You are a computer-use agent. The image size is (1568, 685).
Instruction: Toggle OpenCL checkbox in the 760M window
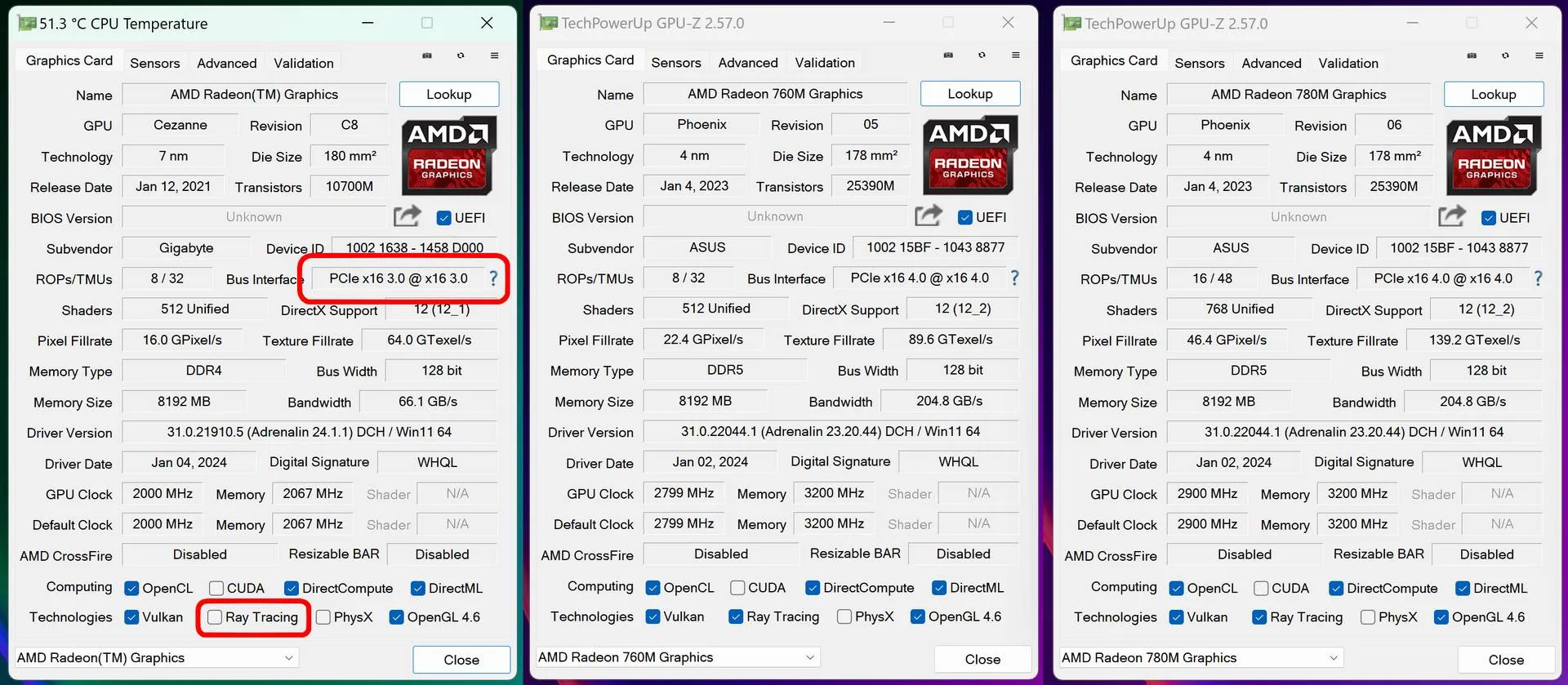click(x=653, y=588)
